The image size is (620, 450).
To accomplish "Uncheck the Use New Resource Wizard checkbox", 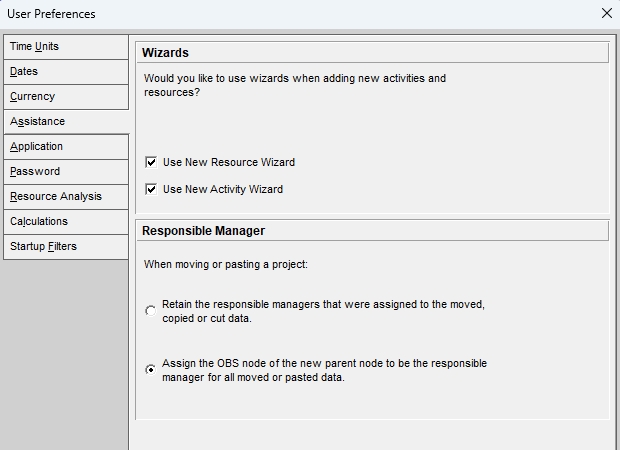I will tap(151, 162).
